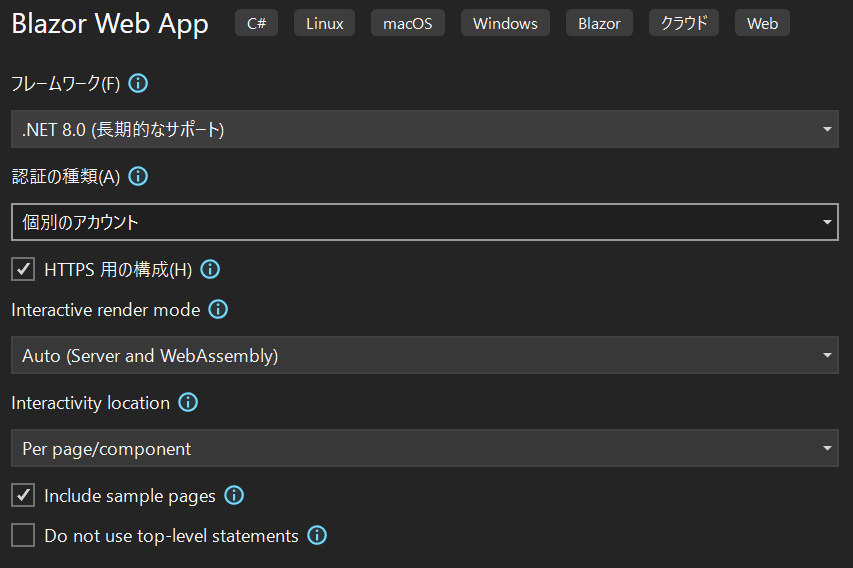Toggle the Include sample pages checkbox
The width and height of the screenshot is (853, 568).
tap(23, 495)
